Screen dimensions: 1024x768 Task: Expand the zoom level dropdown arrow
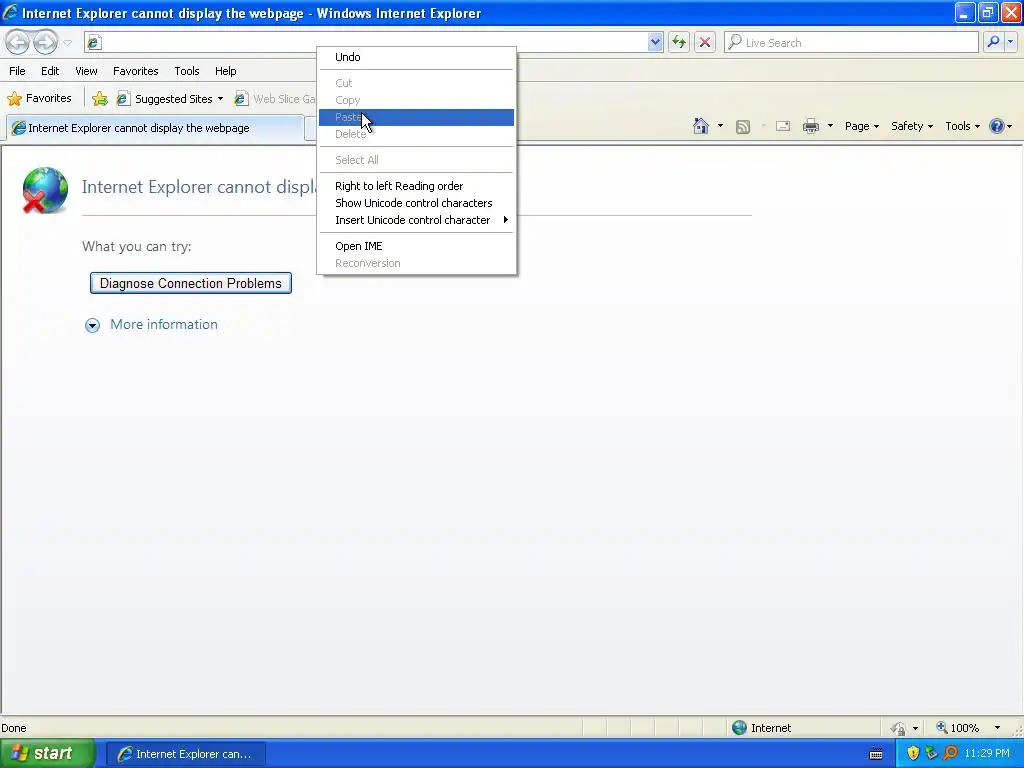tap(997, 728)
